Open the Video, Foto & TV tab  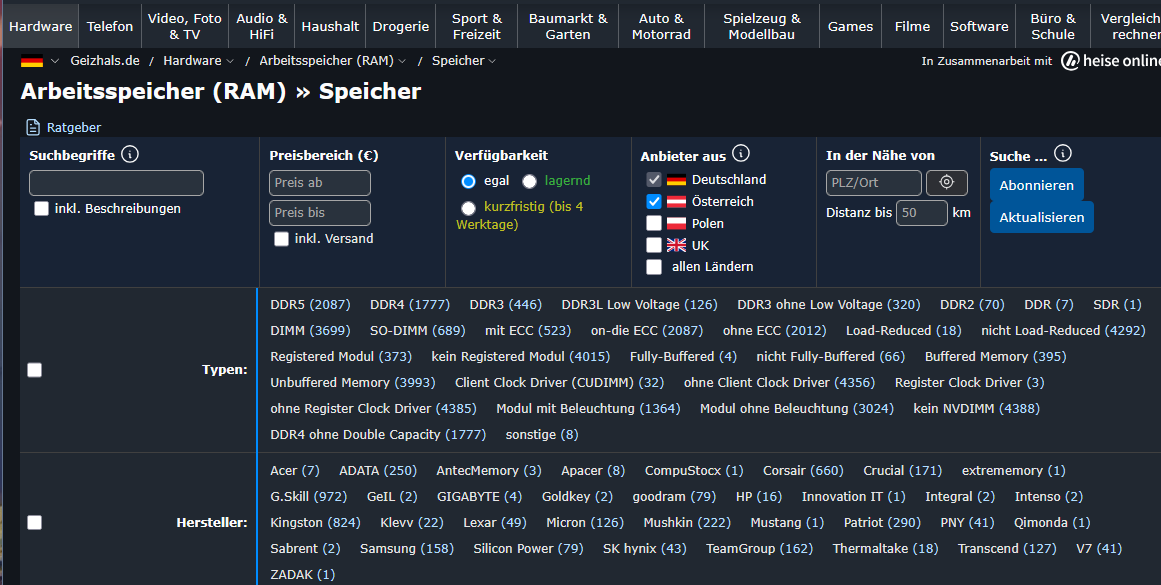tap(184, 26)
